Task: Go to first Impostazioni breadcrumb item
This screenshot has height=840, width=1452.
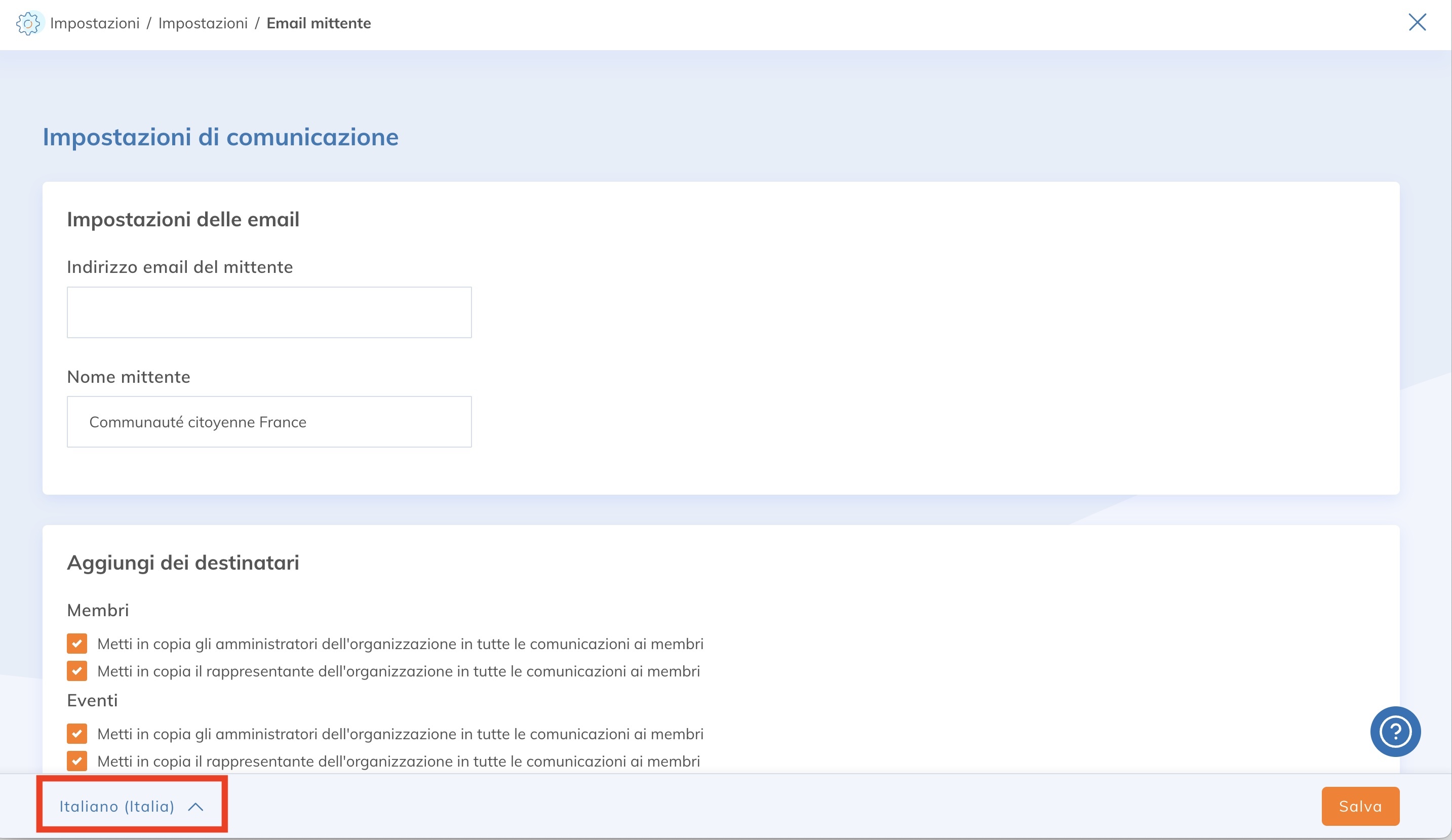Action: (95, 24)
